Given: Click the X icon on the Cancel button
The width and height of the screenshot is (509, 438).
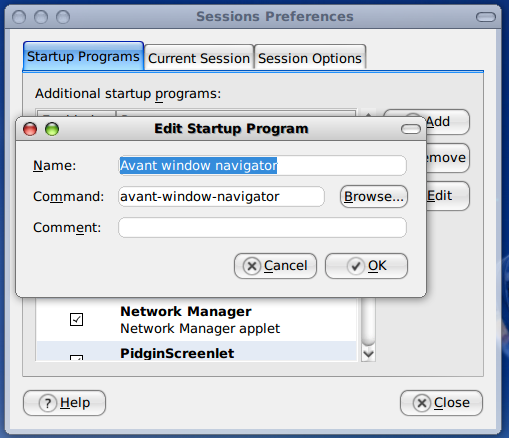Looking at the screenshot, I should tap(252, 266).
